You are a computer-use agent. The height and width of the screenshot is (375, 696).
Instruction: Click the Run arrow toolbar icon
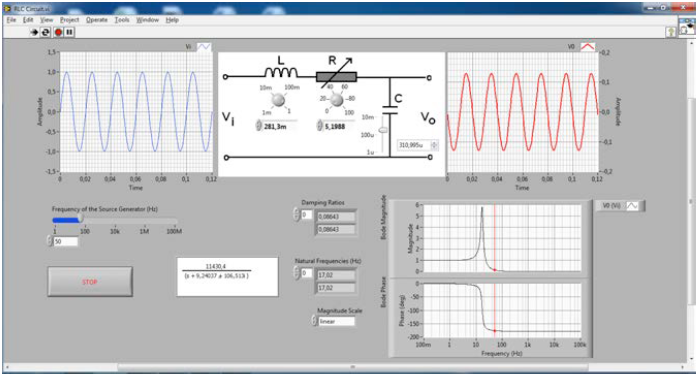34,32
